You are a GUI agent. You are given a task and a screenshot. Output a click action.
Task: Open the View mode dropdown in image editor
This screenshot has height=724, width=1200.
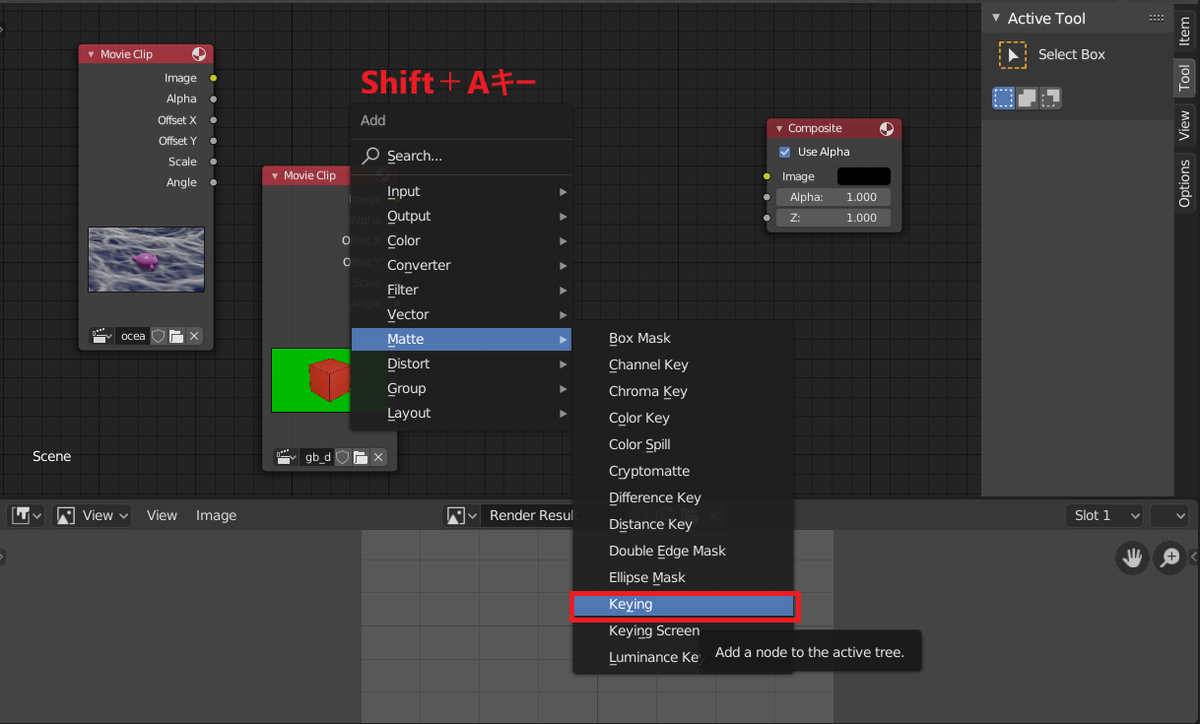[93, 515]
